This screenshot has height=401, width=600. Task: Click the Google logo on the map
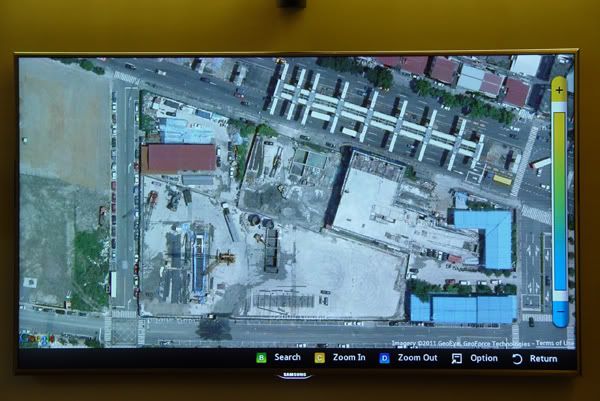[x=37, y=339]
